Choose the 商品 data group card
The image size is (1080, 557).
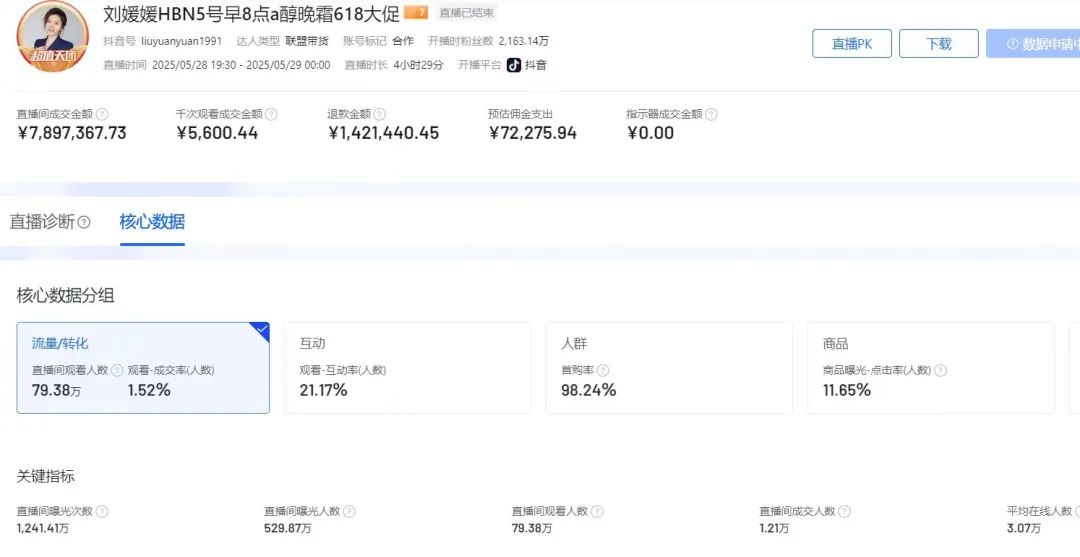930,367
